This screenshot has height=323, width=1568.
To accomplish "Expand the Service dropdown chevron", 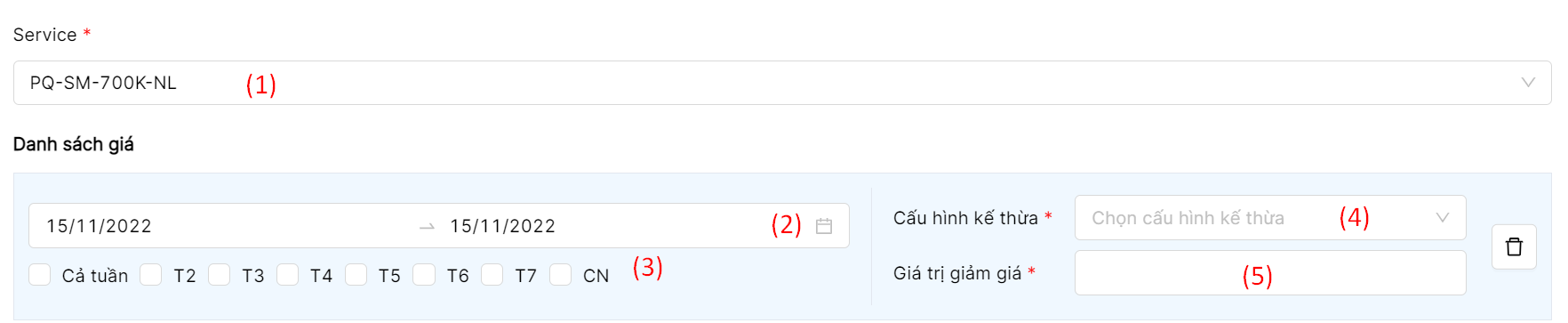I will click(x=1528, y=83).
